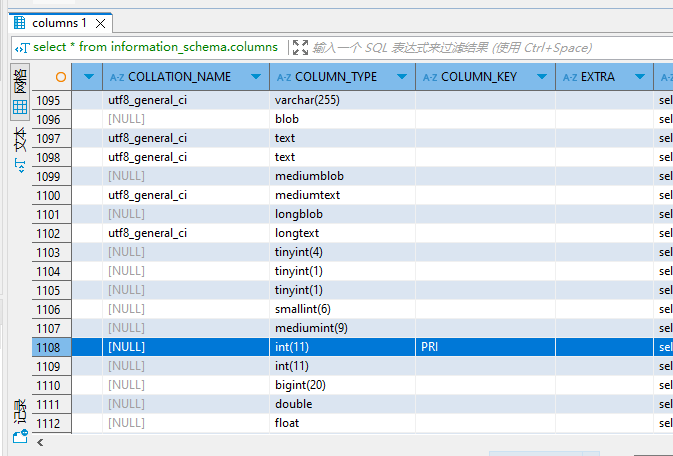
Task: Open dropdown arrow of the first narrow column
Action: click(89, 76)
